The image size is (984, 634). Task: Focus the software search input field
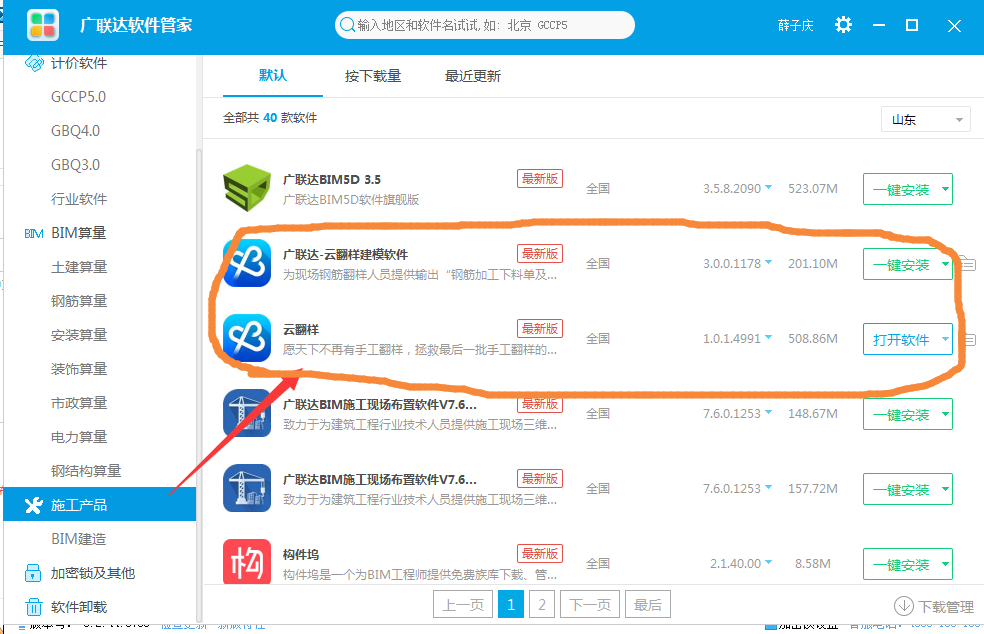pyautogui.click(x=485, y=25)
